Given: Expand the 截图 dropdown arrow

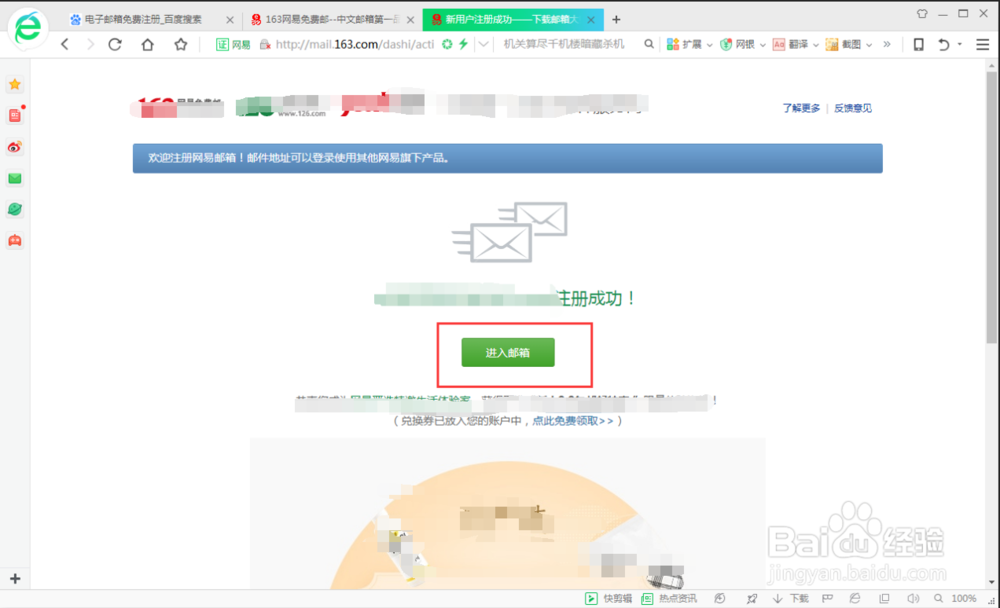Looking at the screenshot, I should (869, 45).
